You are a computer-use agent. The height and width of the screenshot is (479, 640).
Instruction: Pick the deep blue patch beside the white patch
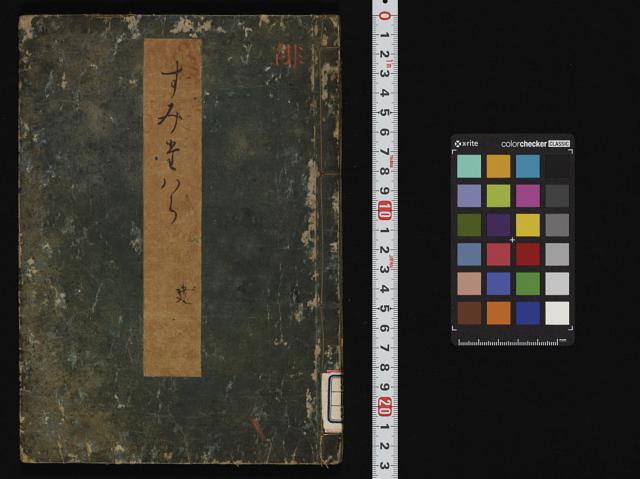click(x=528, y=313)
